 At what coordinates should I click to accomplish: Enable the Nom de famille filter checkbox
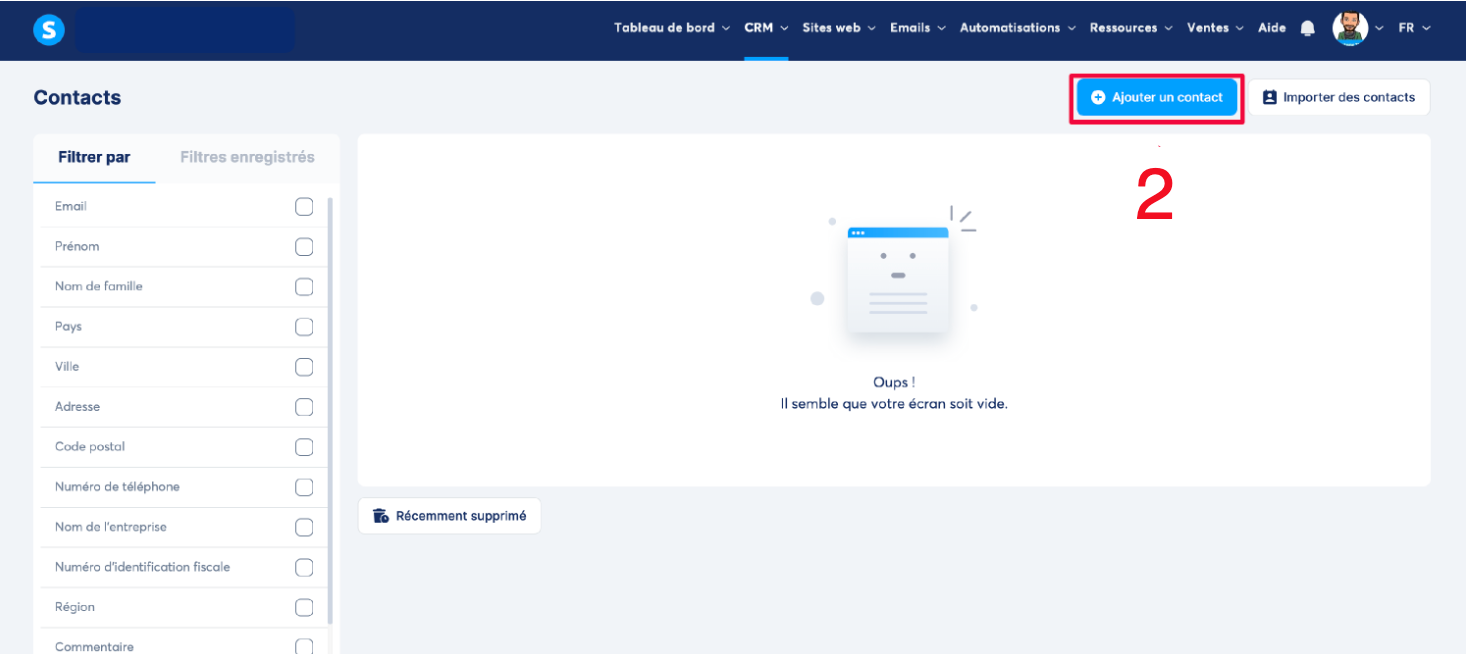click(304, 287)
